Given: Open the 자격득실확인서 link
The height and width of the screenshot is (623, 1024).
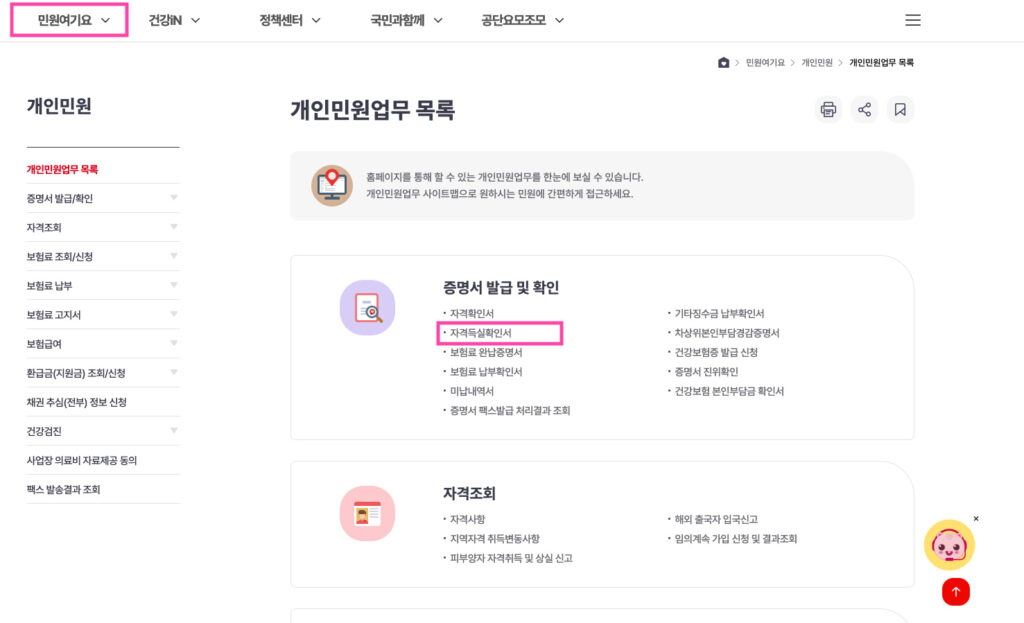Looking at the screenshot, I should pyautogui.click(x=481, y=333).
